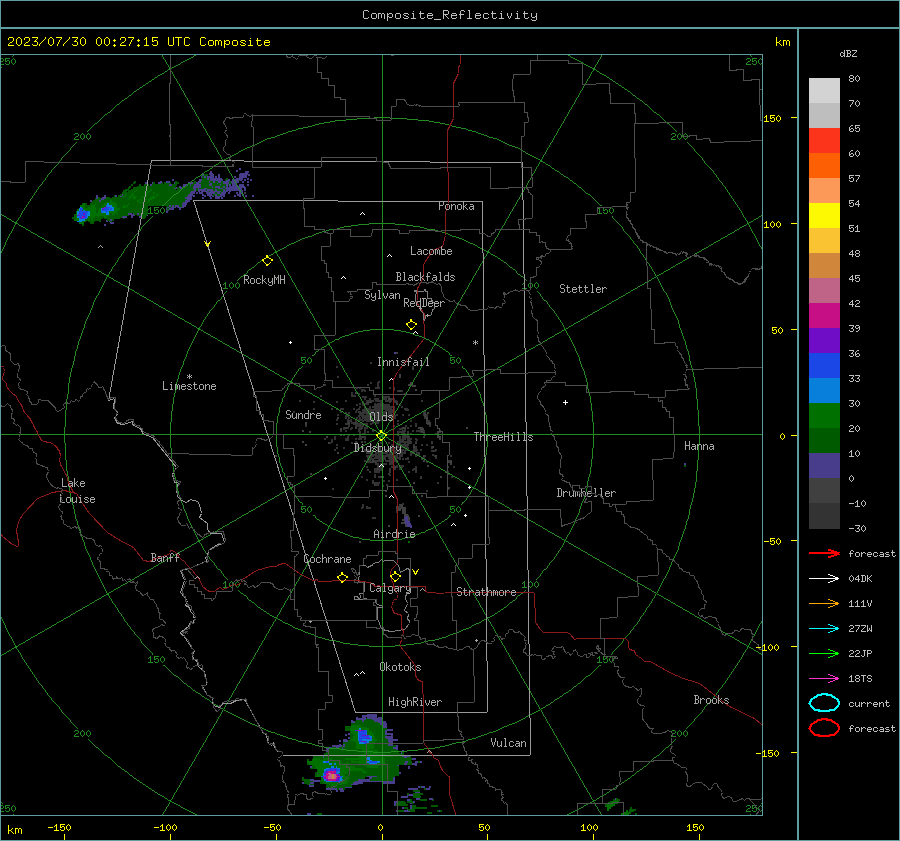Click the yellow diamond marker beside RockyMH

point(267,261)
